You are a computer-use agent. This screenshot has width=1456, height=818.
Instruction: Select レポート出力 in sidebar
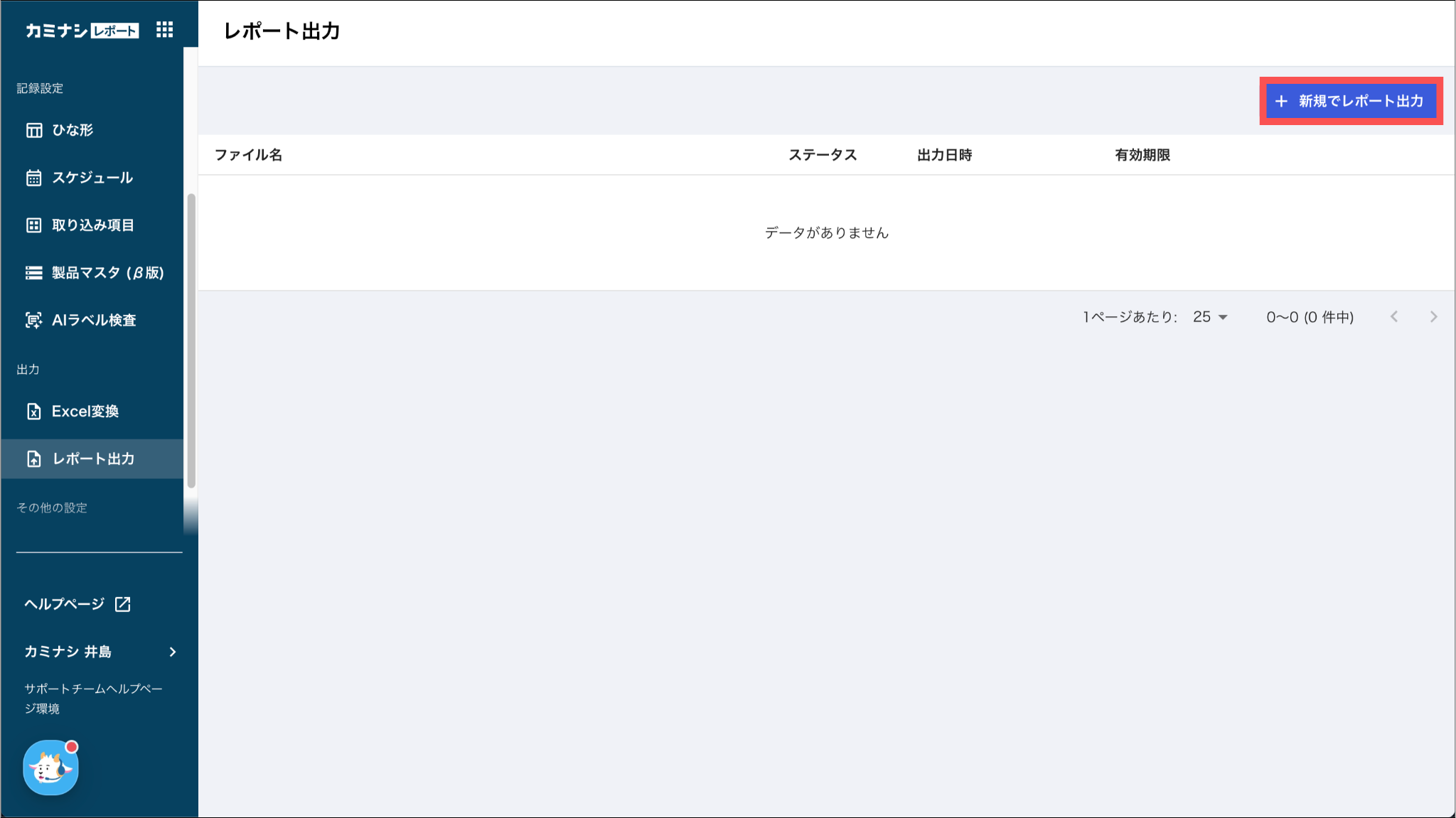93,459
